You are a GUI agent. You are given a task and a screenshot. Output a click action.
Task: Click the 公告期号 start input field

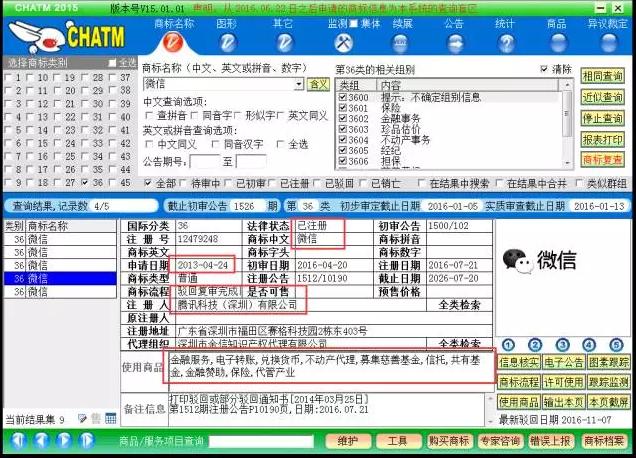(x=203, y=161)
